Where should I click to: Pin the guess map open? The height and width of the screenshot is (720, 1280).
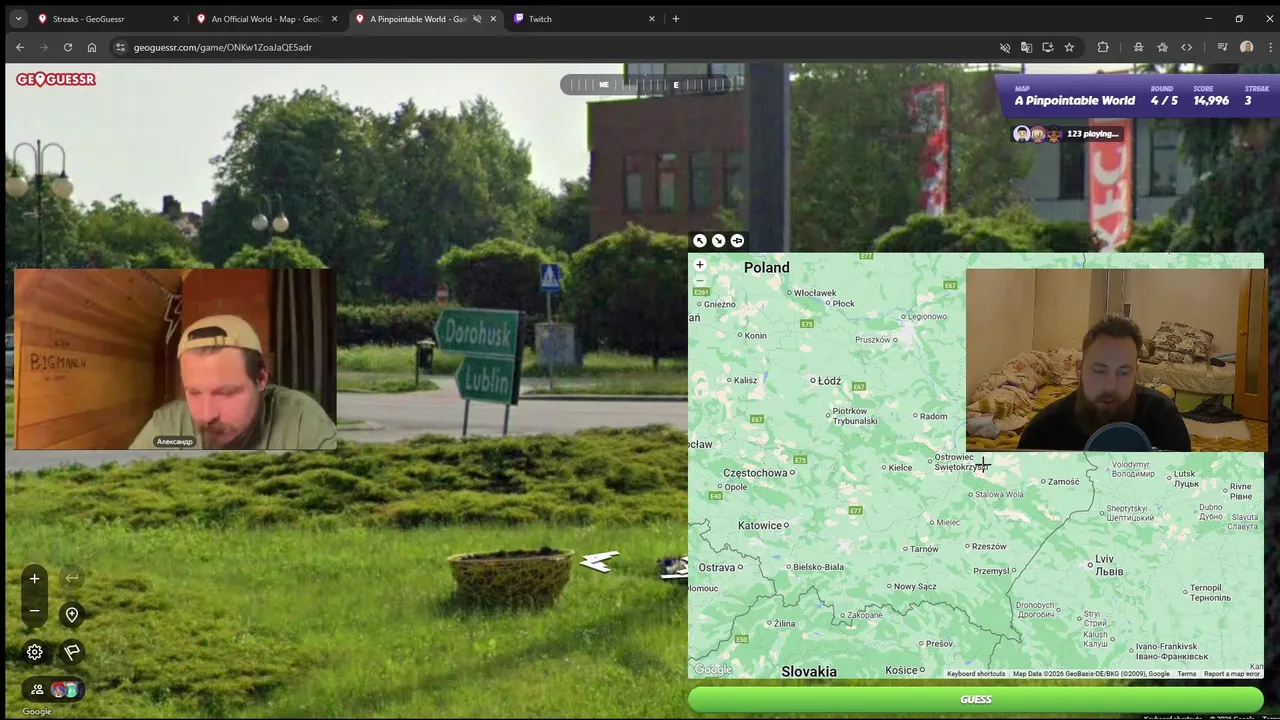[x=737, y=240]
